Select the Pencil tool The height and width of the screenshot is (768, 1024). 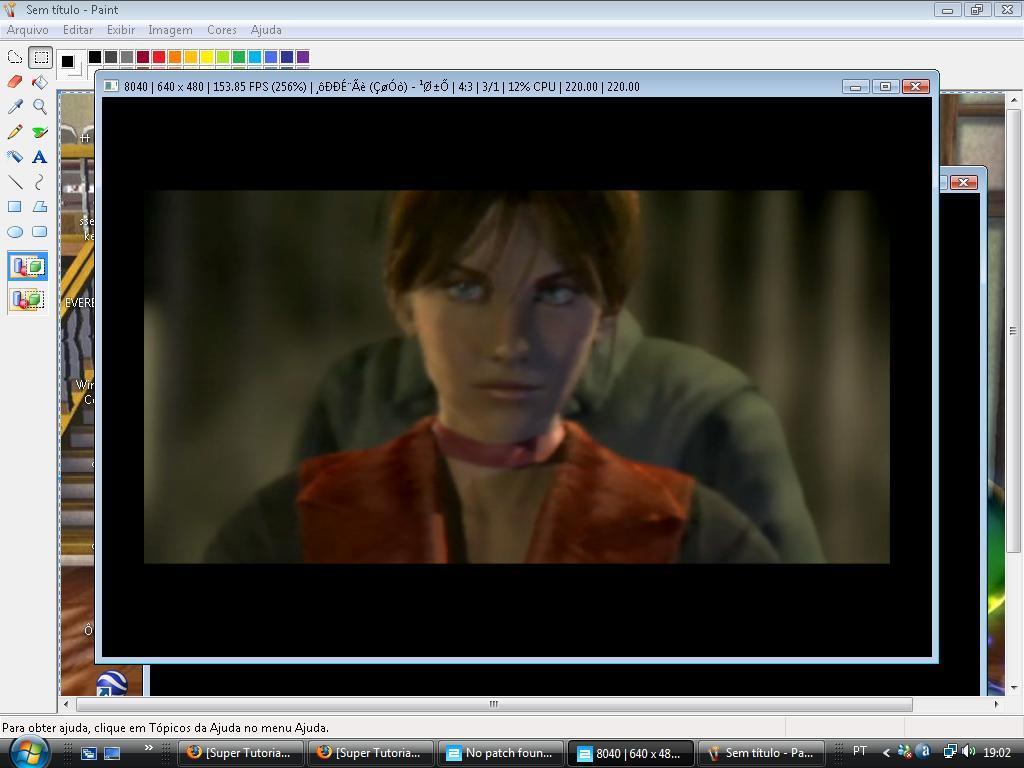coord(14,132)
